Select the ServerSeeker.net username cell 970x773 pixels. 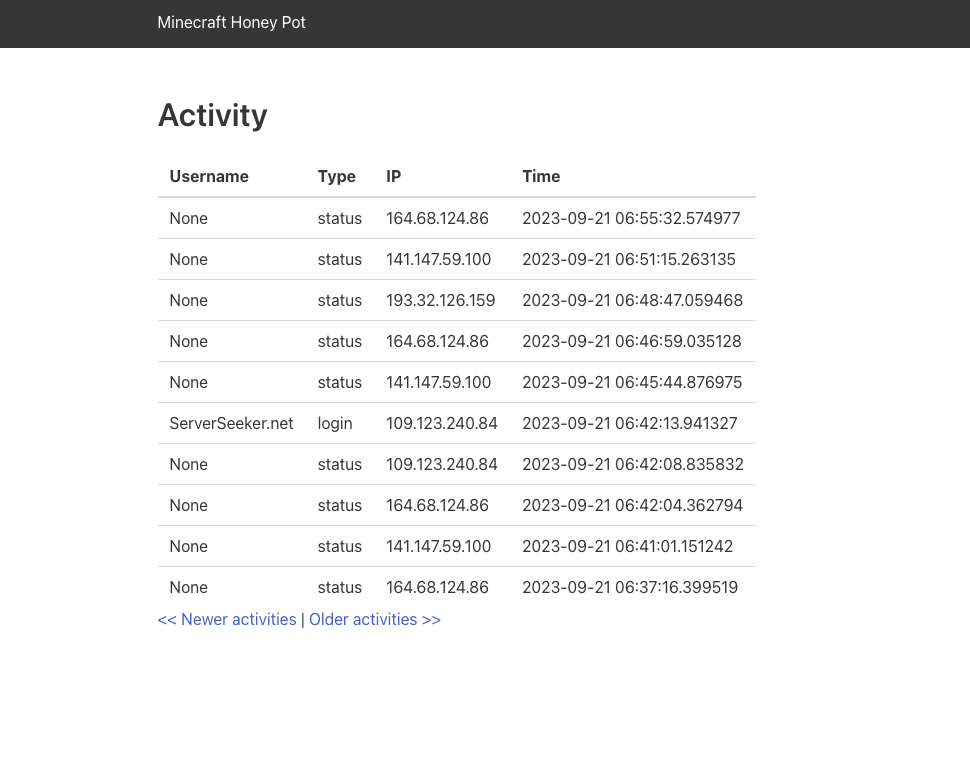[x=231, y=423]
